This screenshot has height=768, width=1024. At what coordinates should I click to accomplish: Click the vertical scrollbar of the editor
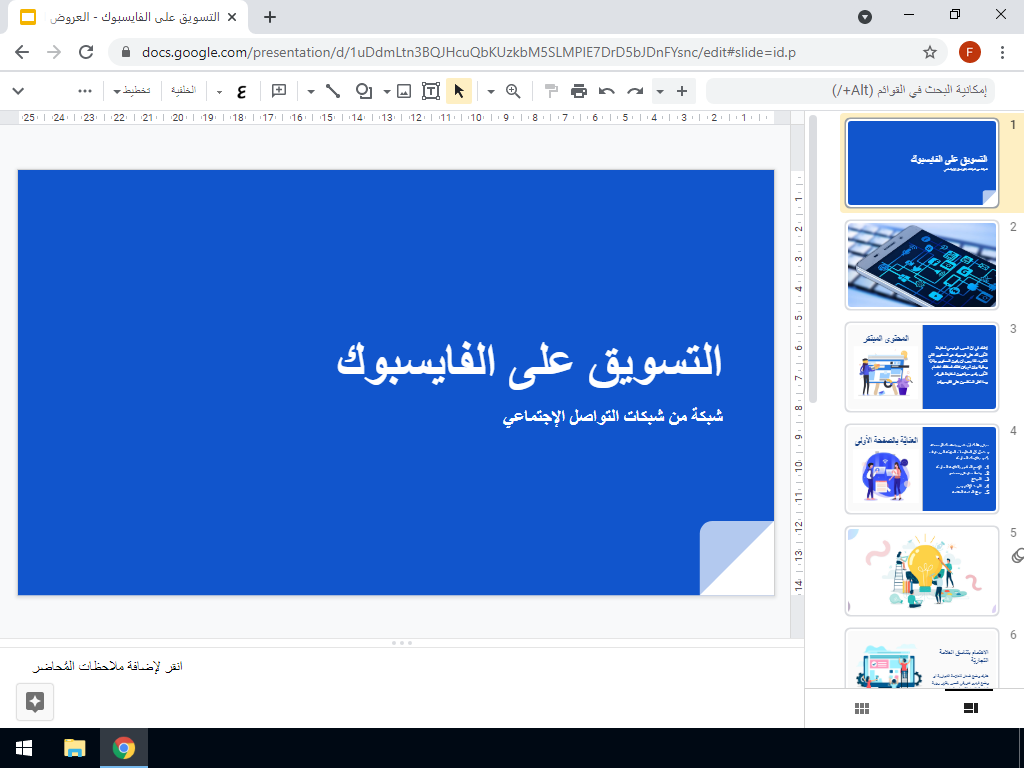pyautogui.click(x=812, y=261)
